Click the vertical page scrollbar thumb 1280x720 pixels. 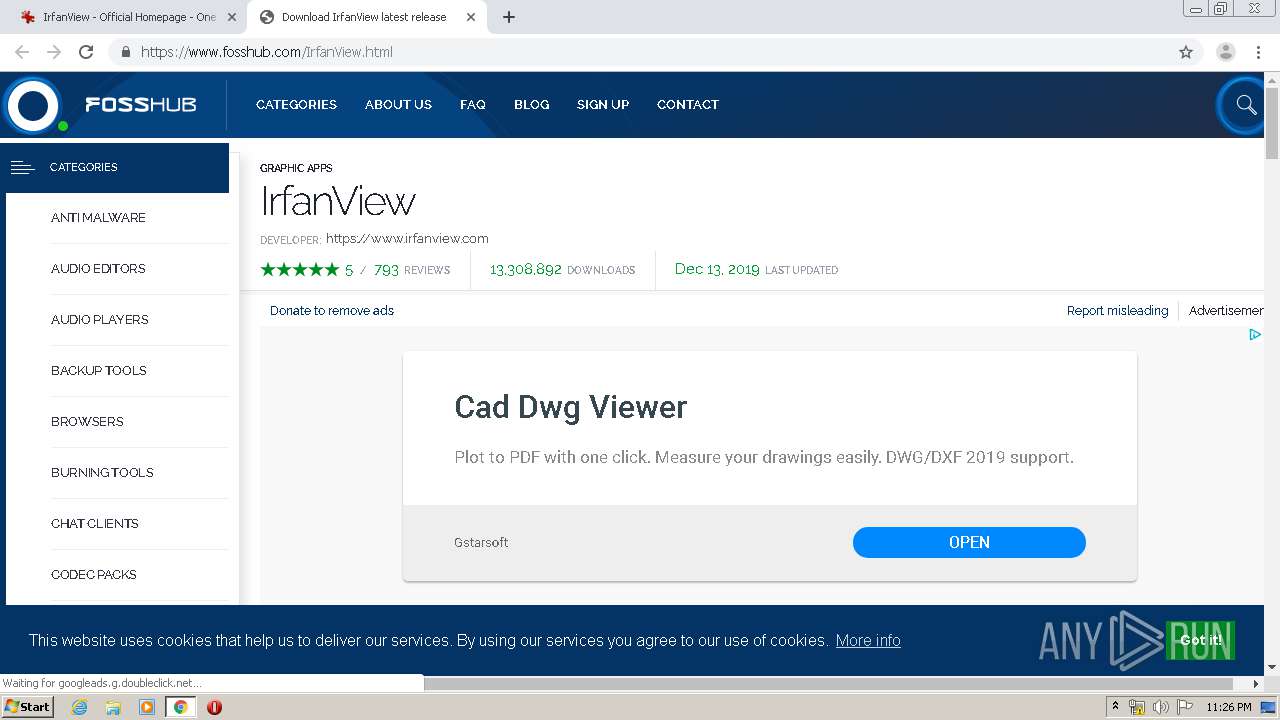(1272, 122)
